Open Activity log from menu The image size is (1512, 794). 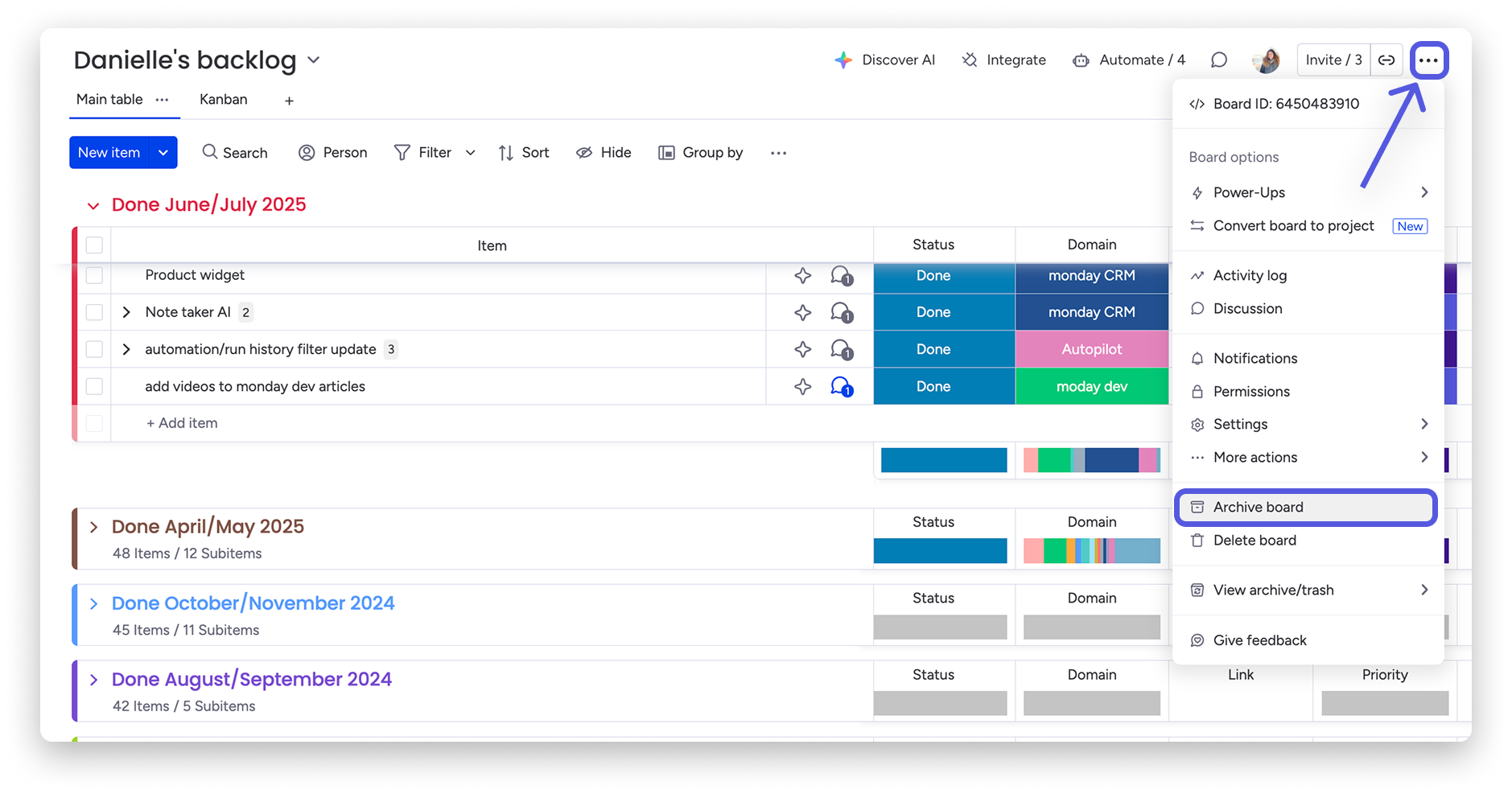[x=1308, y=276]
